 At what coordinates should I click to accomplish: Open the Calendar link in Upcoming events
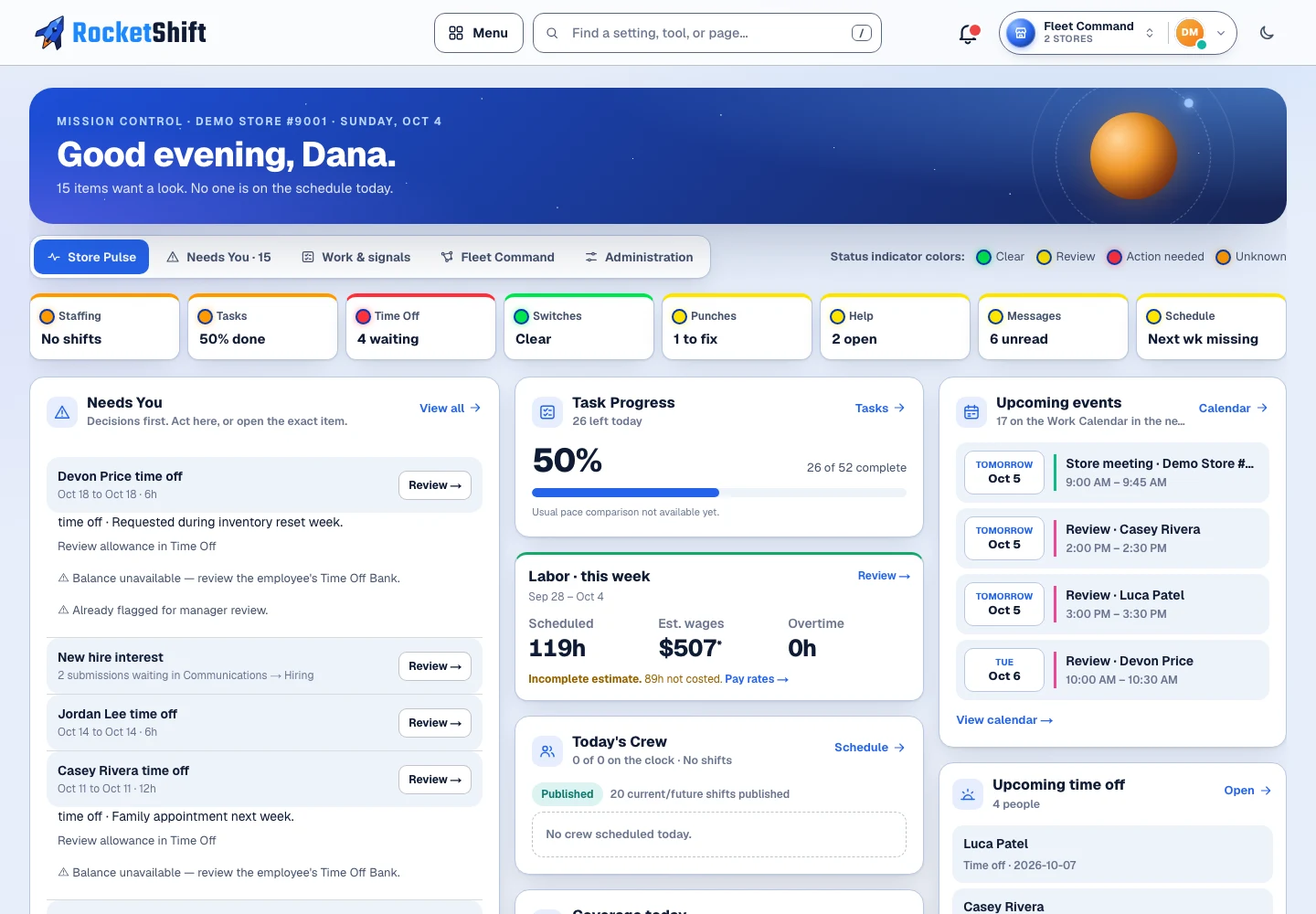1233,409
